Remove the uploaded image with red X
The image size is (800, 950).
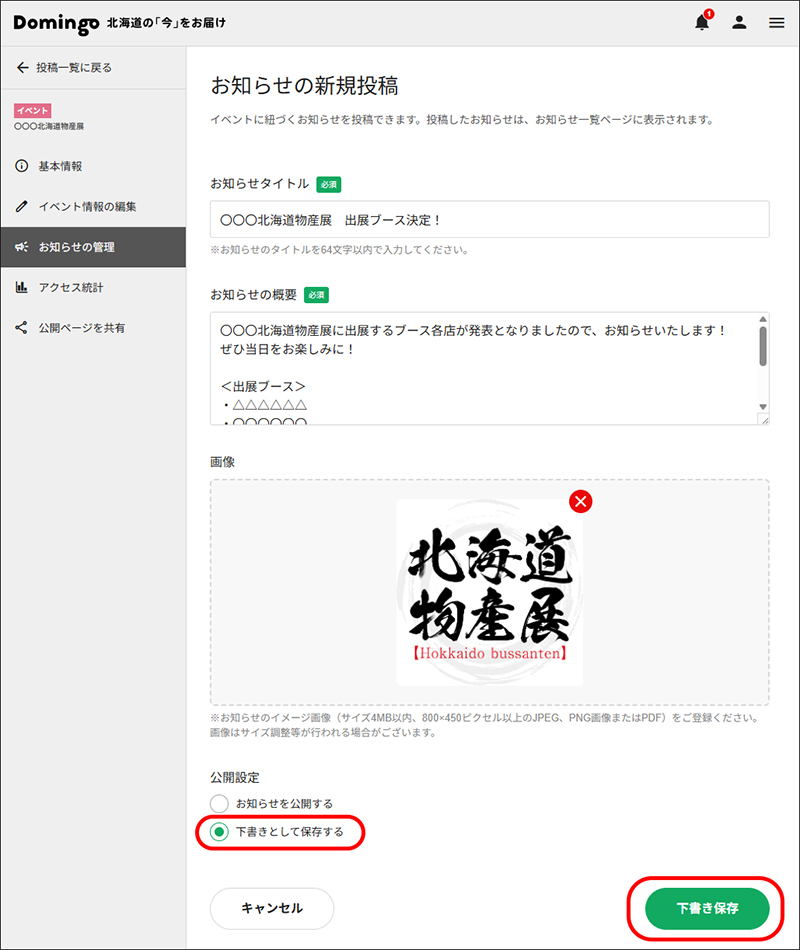tap(581, 501)
